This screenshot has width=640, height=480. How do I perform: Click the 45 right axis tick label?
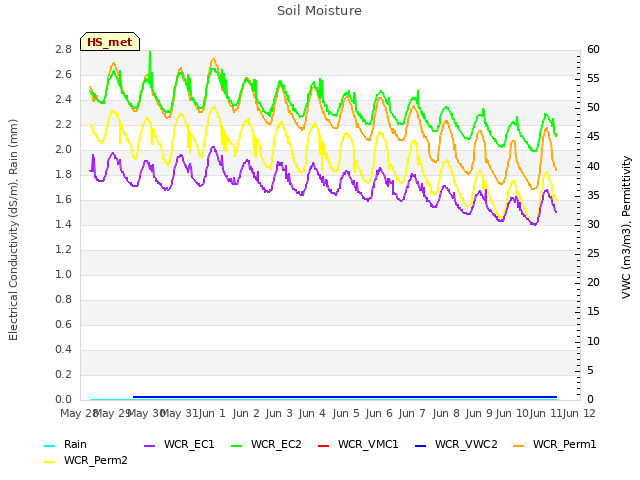pos(593,137)
